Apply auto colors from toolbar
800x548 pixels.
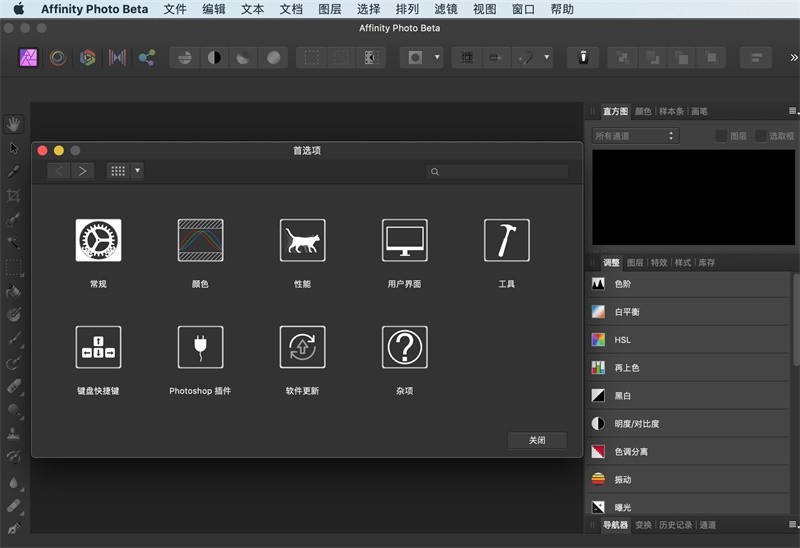243,58
